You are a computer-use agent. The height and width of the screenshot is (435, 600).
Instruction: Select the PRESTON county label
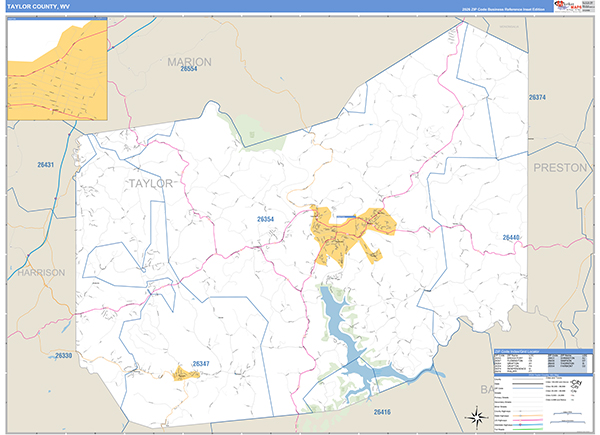[560, 168]
